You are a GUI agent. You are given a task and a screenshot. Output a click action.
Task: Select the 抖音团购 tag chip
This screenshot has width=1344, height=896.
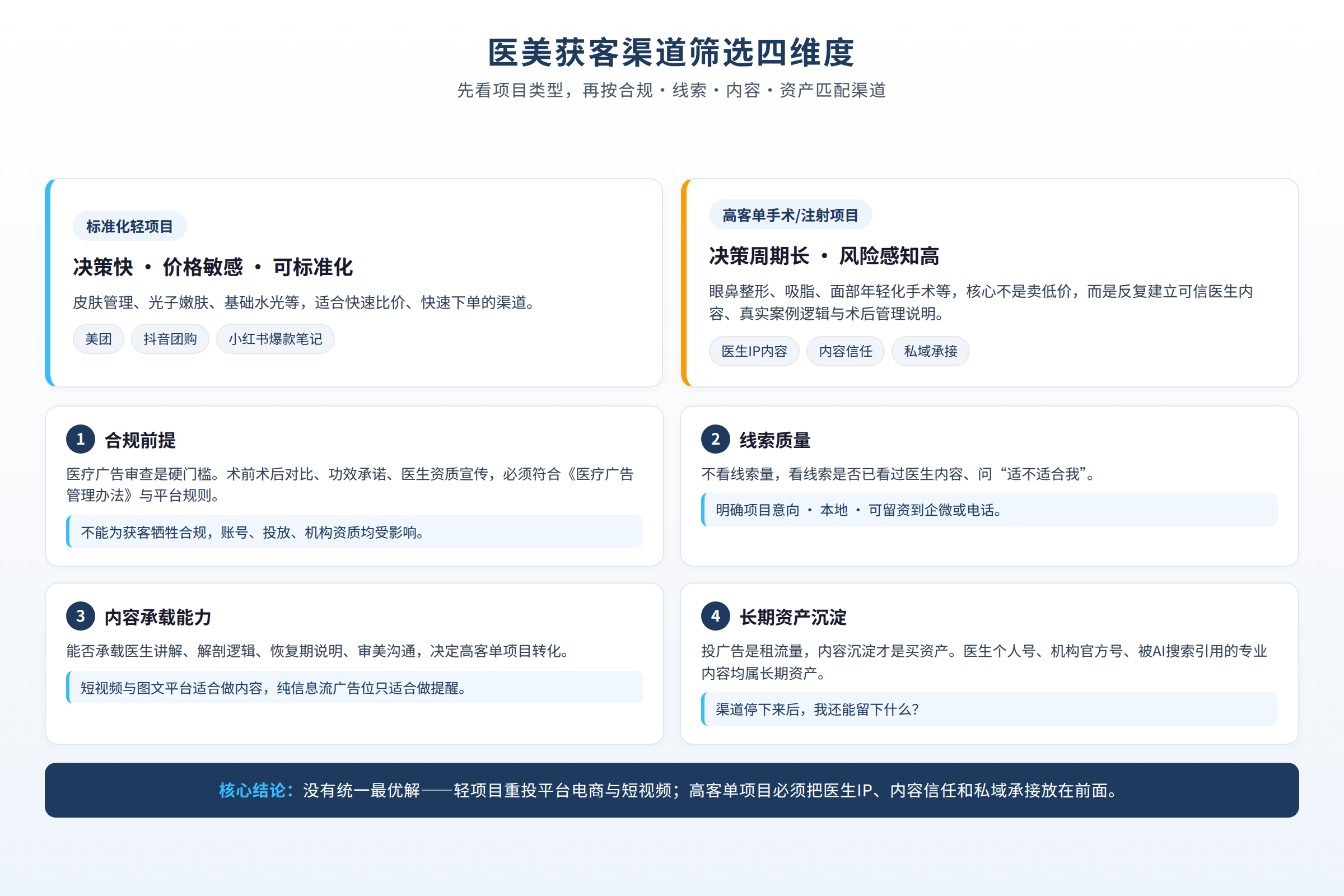coord(170,339)
